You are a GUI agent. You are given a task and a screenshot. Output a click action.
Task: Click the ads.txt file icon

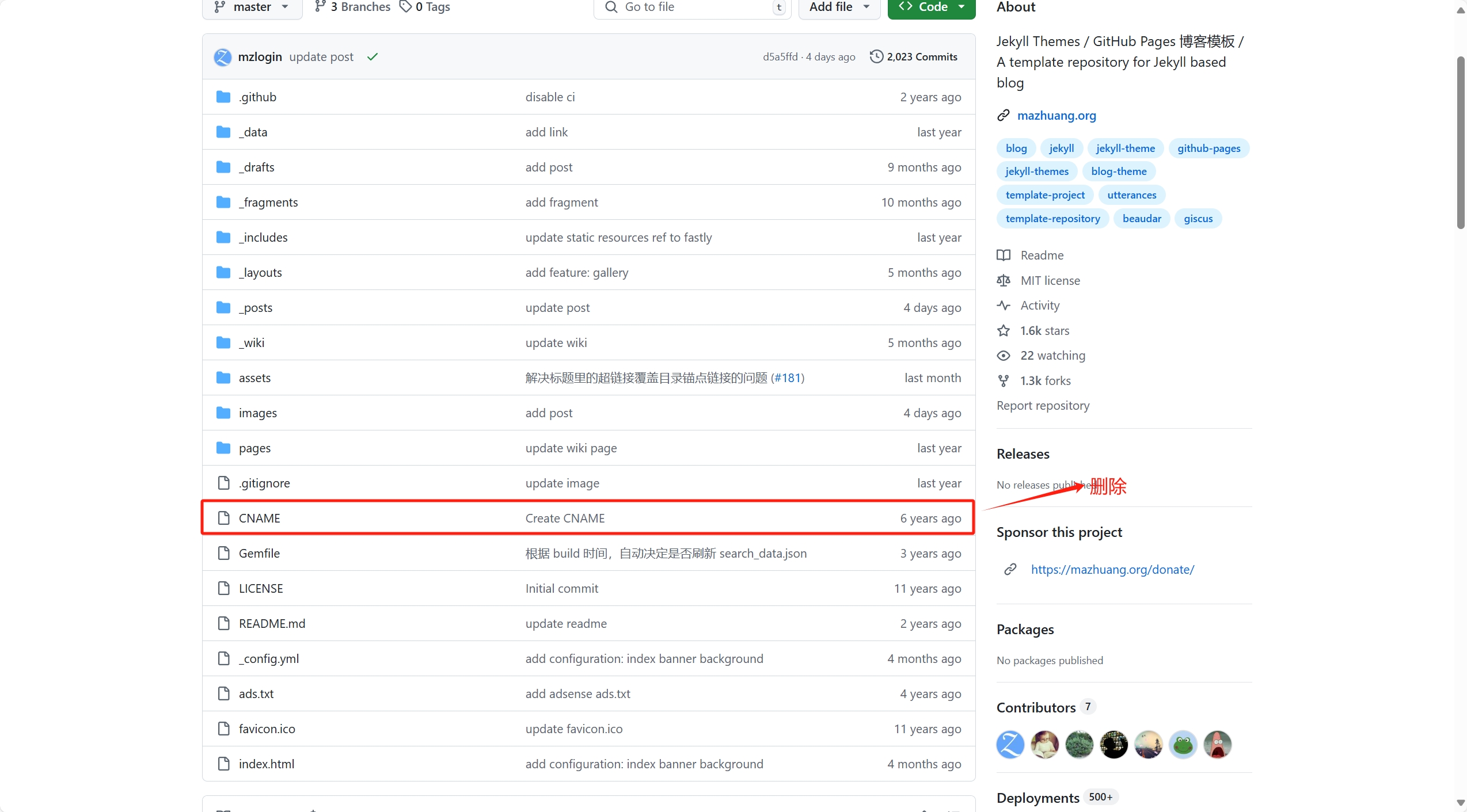(x=224, y=694)
